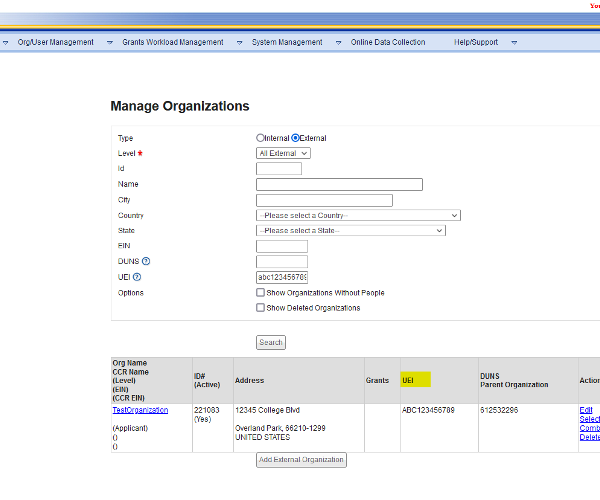Open the Online Data Collection menu

point(388,42)
